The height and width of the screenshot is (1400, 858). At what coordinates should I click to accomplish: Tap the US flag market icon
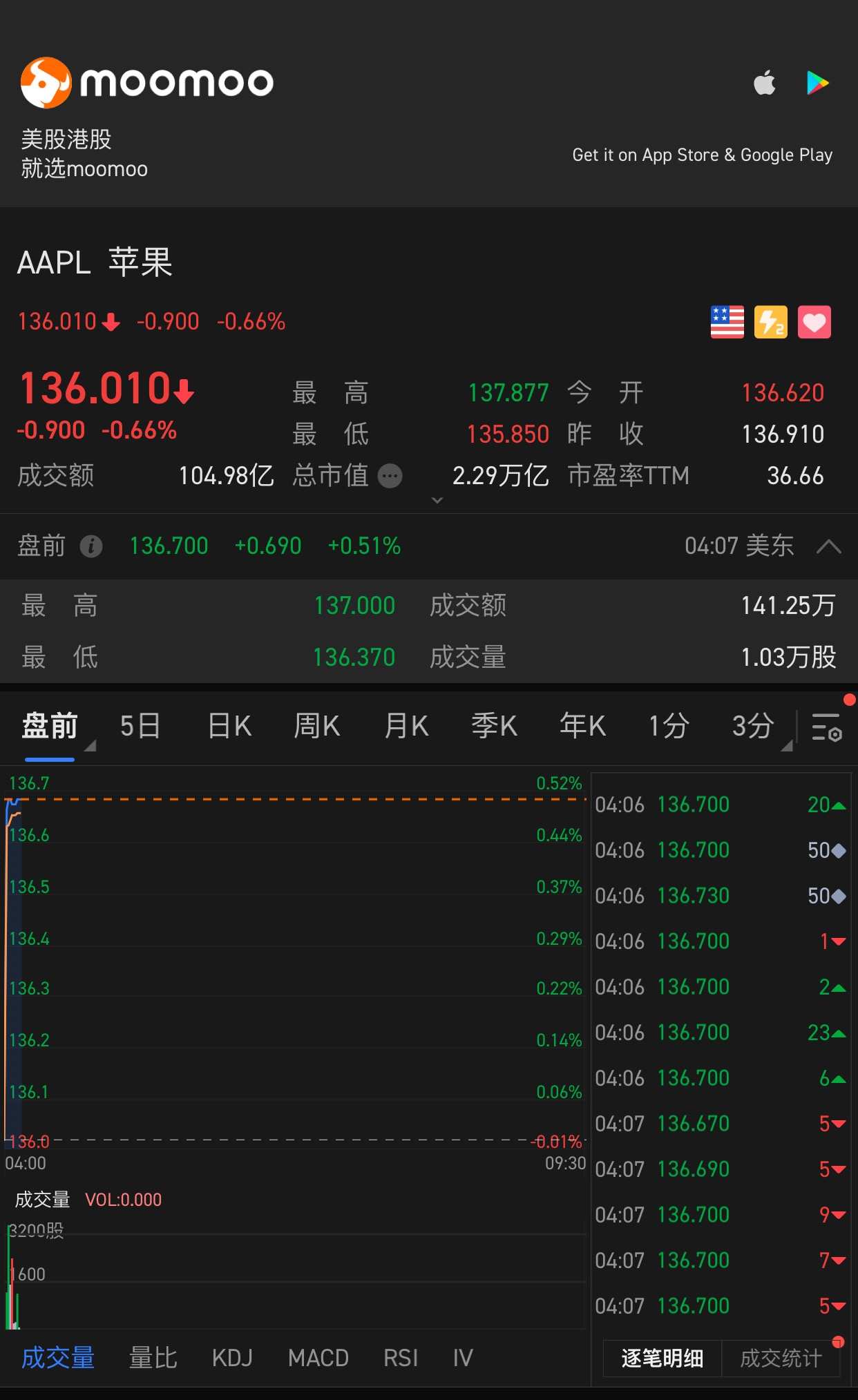(727, 322)
